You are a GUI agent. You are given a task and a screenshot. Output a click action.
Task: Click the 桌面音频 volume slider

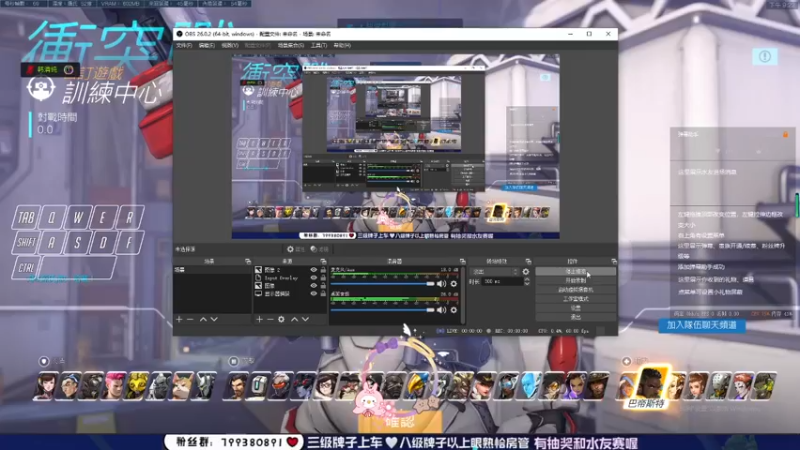(x=383, y=310)
